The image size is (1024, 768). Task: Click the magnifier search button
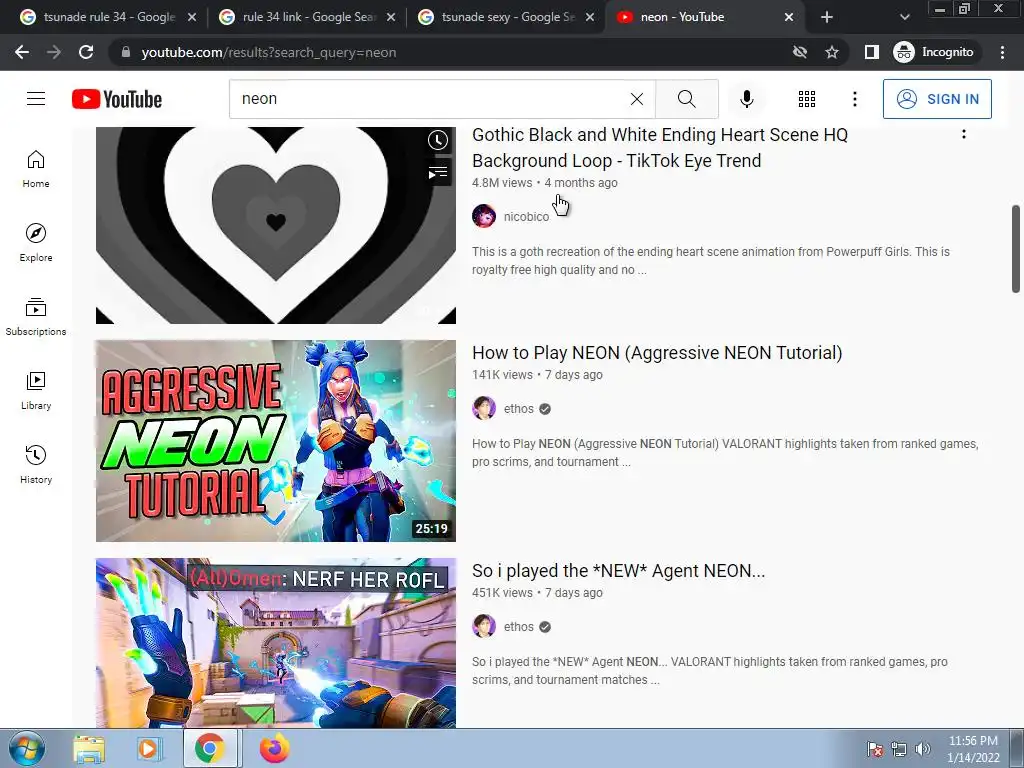tap(686, 99)
